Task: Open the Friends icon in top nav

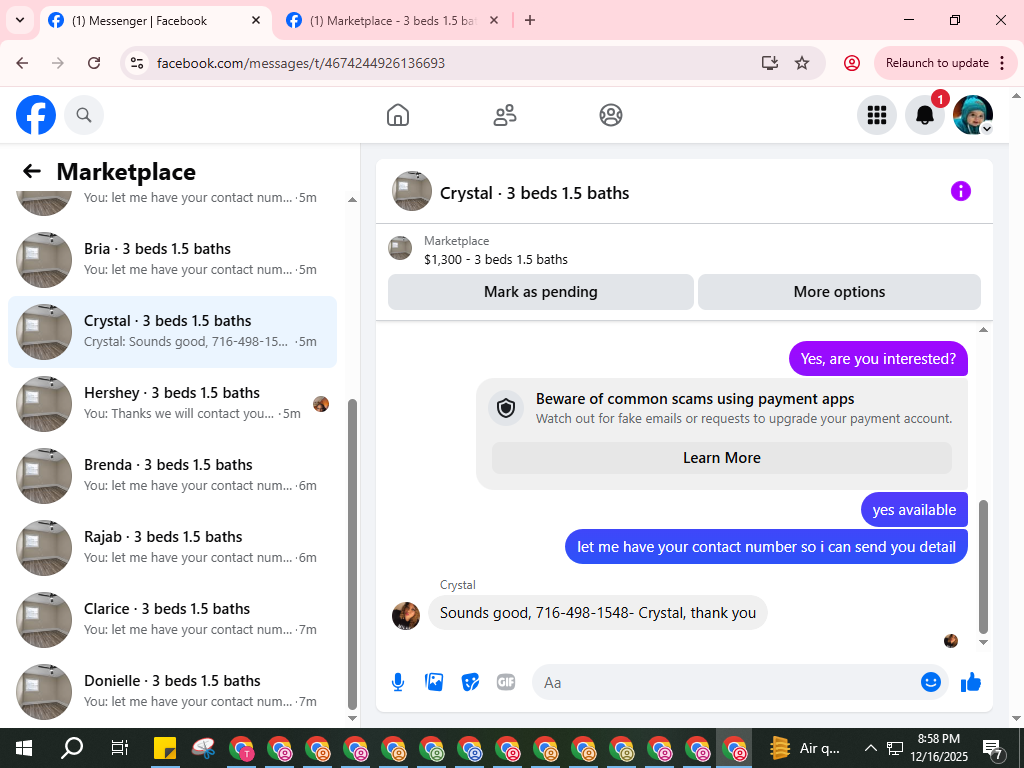Action: point(504,116)
